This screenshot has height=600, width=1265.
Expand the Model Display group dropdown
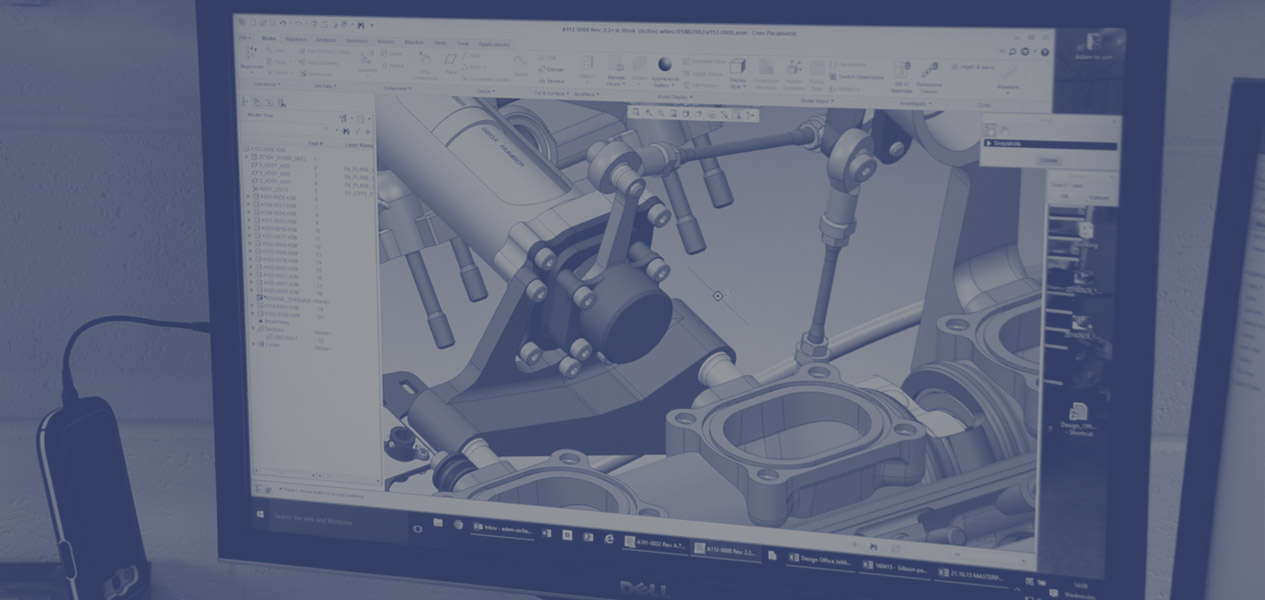(x=676, y=97)
